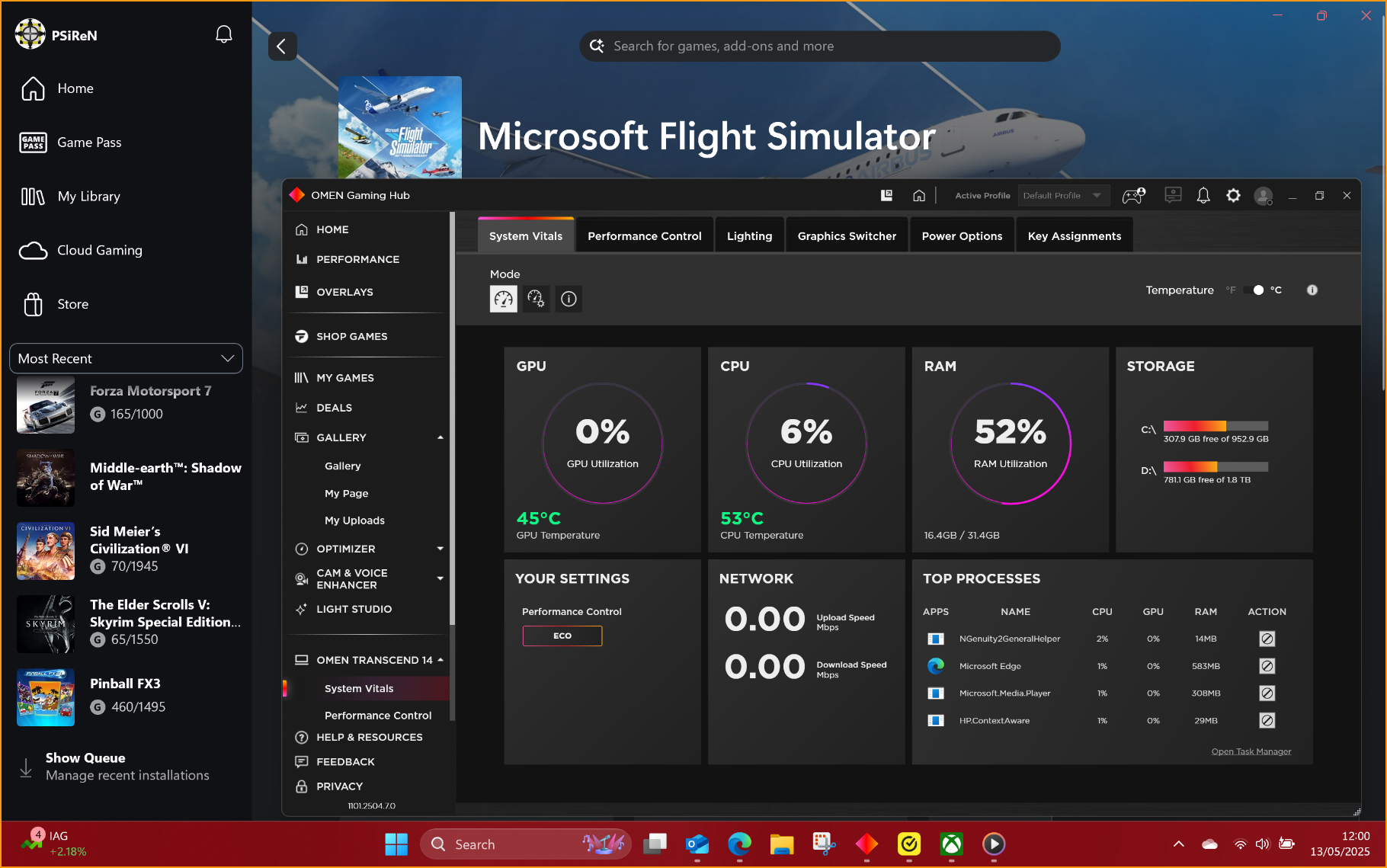Open the Xbox app taskbar icon

click(x=951, y=844)
